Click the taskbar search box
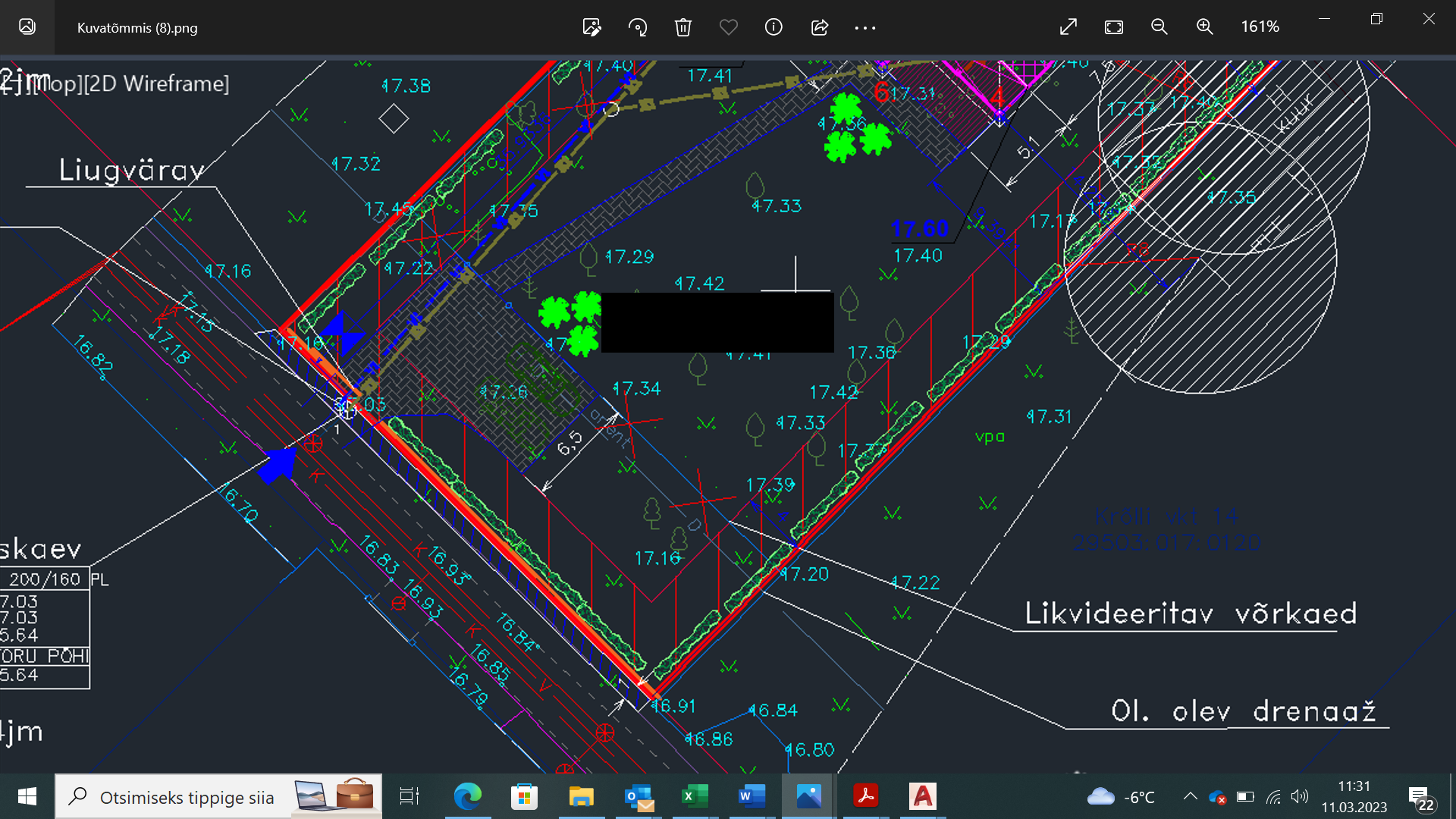Screen dimensions: 1456x819 pos(186,797)
